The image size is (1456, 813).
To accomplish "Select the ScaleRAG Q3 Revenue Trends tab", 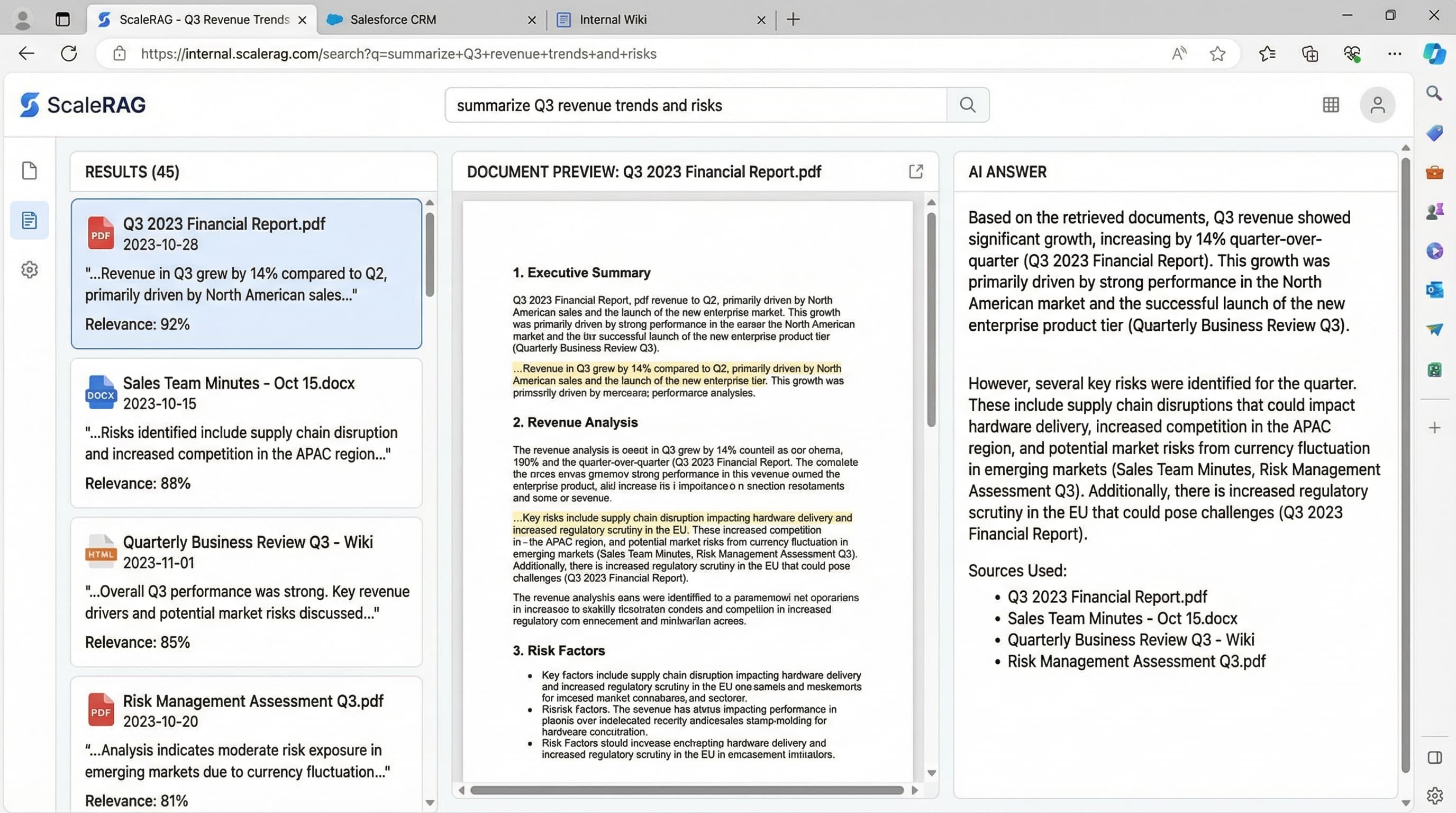I will coord(202,20).
